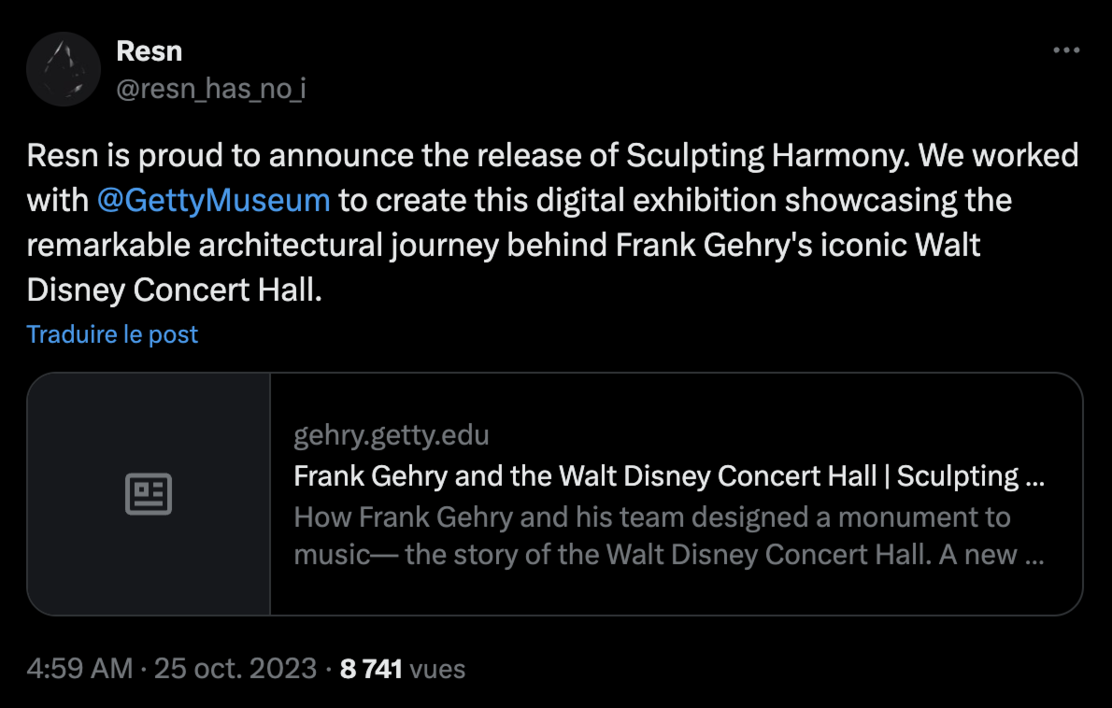The width and height of the screenshot is (1112, 708).
Task: Click the 25 oct. 2023 date
Action: 234,668
